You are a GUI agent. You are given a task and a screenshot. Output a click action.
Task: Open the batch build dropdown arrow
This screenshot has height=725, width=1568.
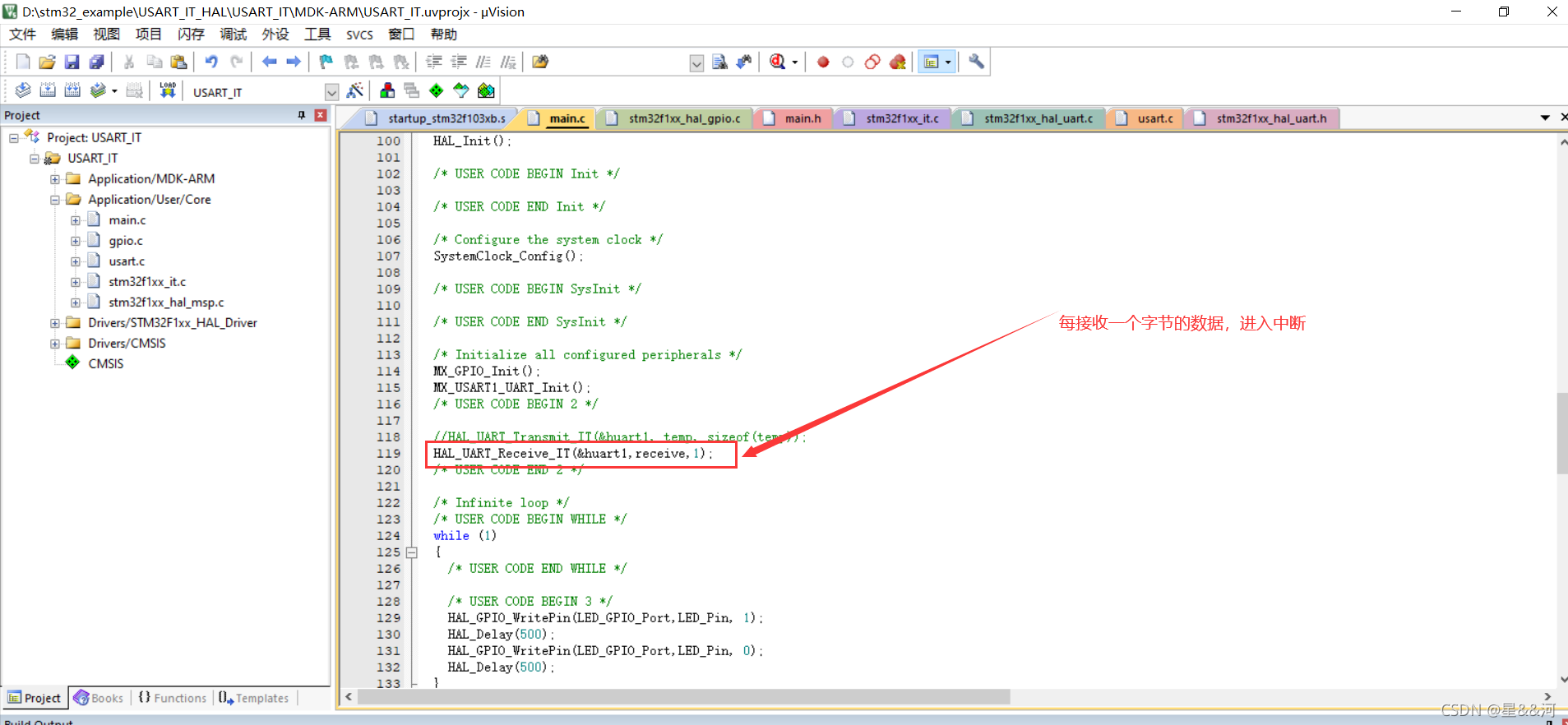pos(114,91)
